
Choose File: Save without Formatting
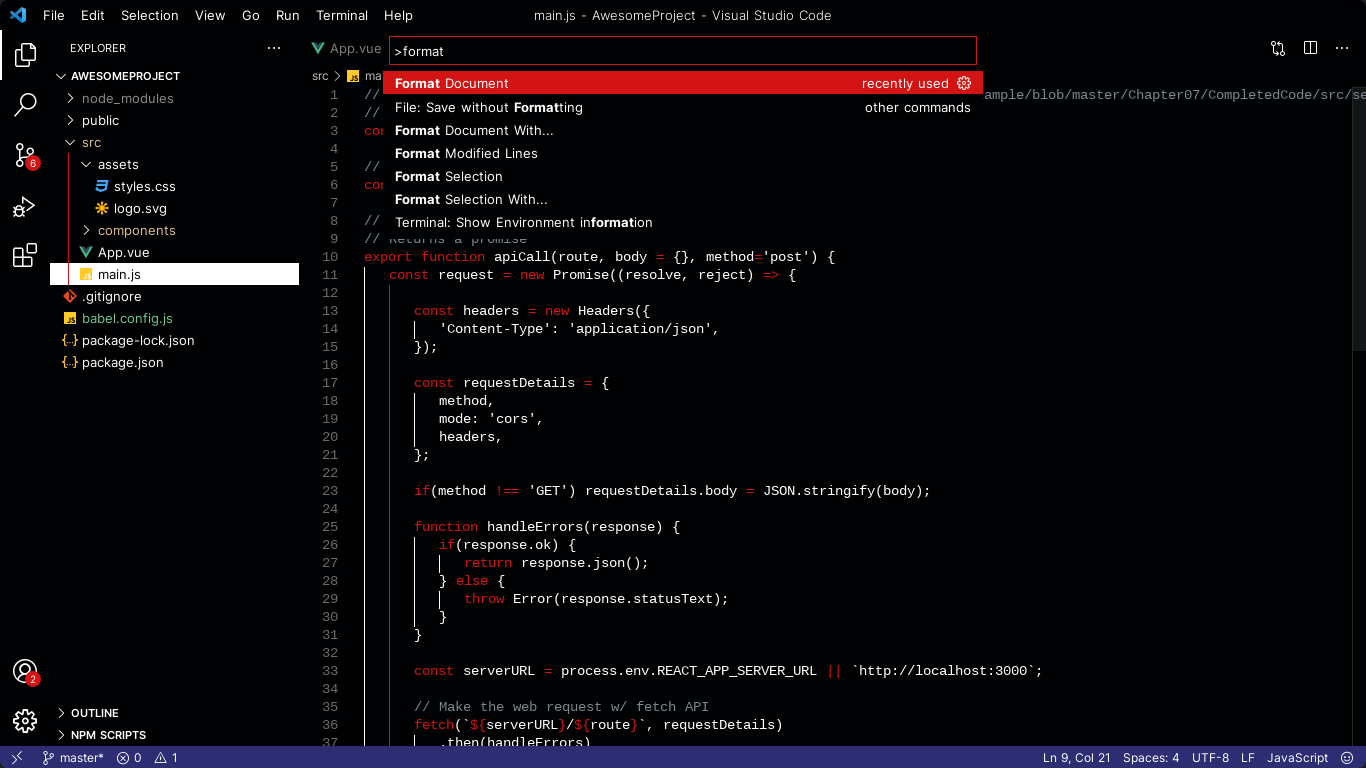[x=683, y=107]
